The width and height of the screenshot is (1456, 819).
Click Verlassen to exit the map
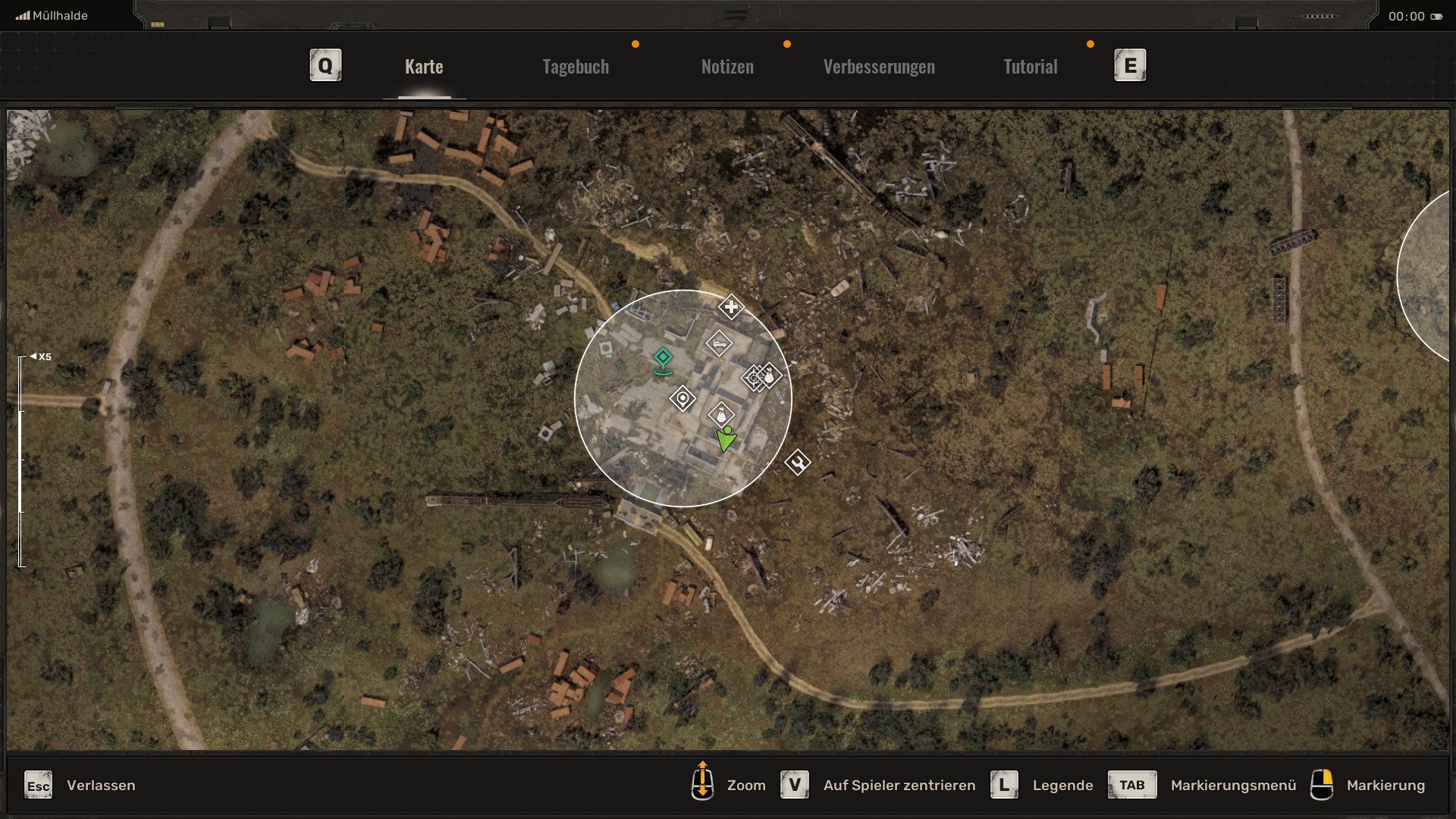pyautogui.click(x=100, y=786)
